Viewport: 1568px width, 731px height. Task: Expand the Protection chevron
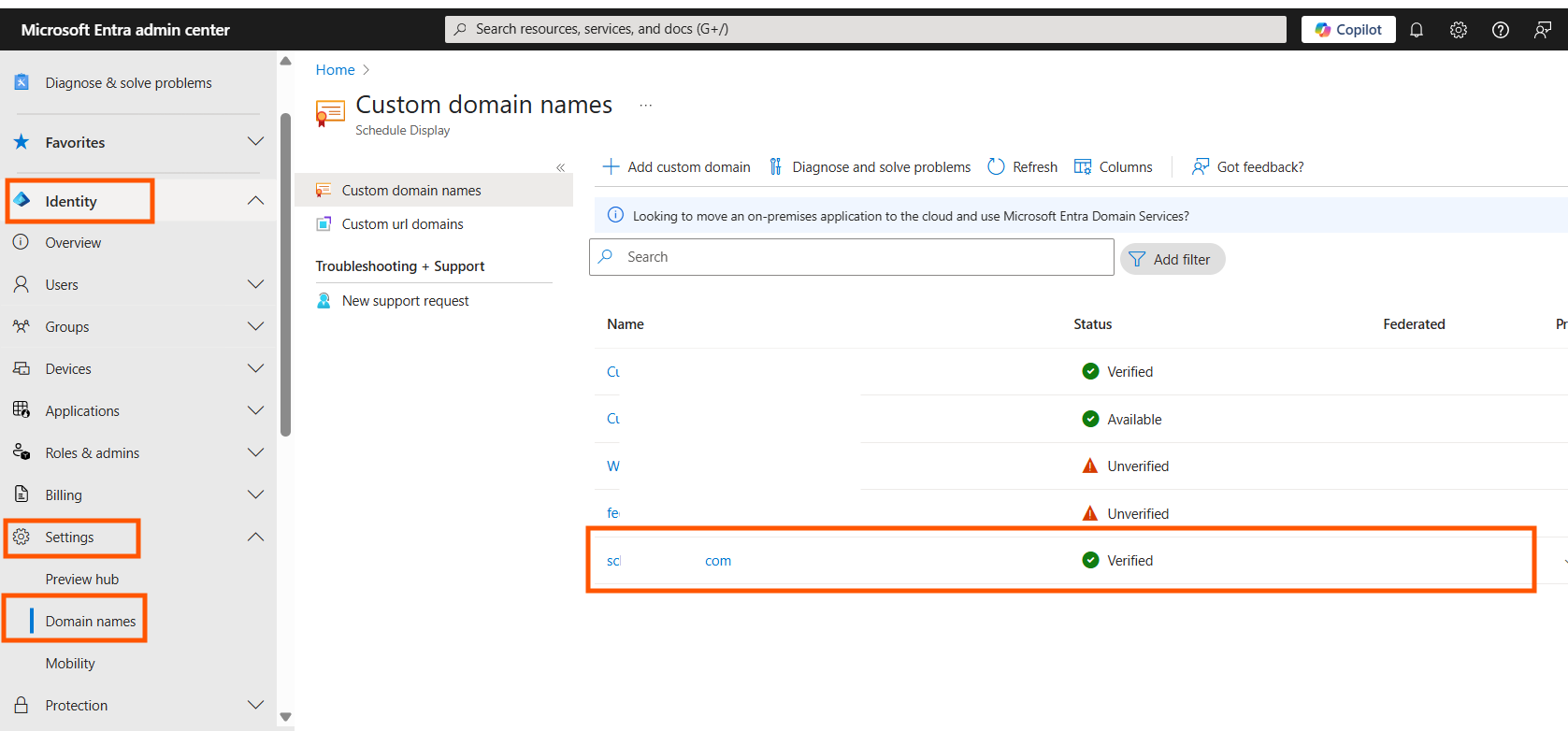coord(255,705)
